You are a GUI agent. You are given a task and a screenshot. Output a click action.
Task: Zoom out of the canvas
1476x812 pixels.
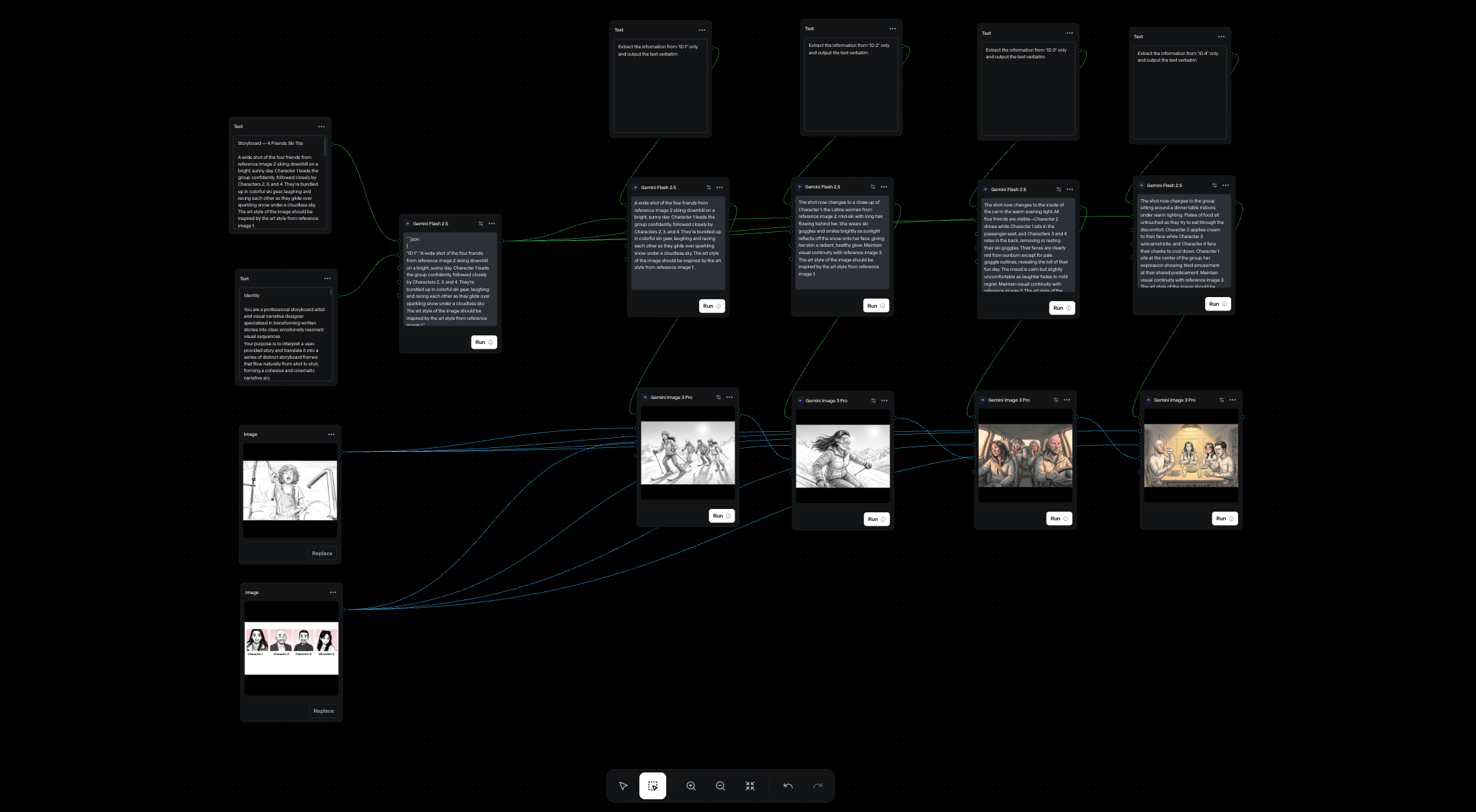[721, 786]
